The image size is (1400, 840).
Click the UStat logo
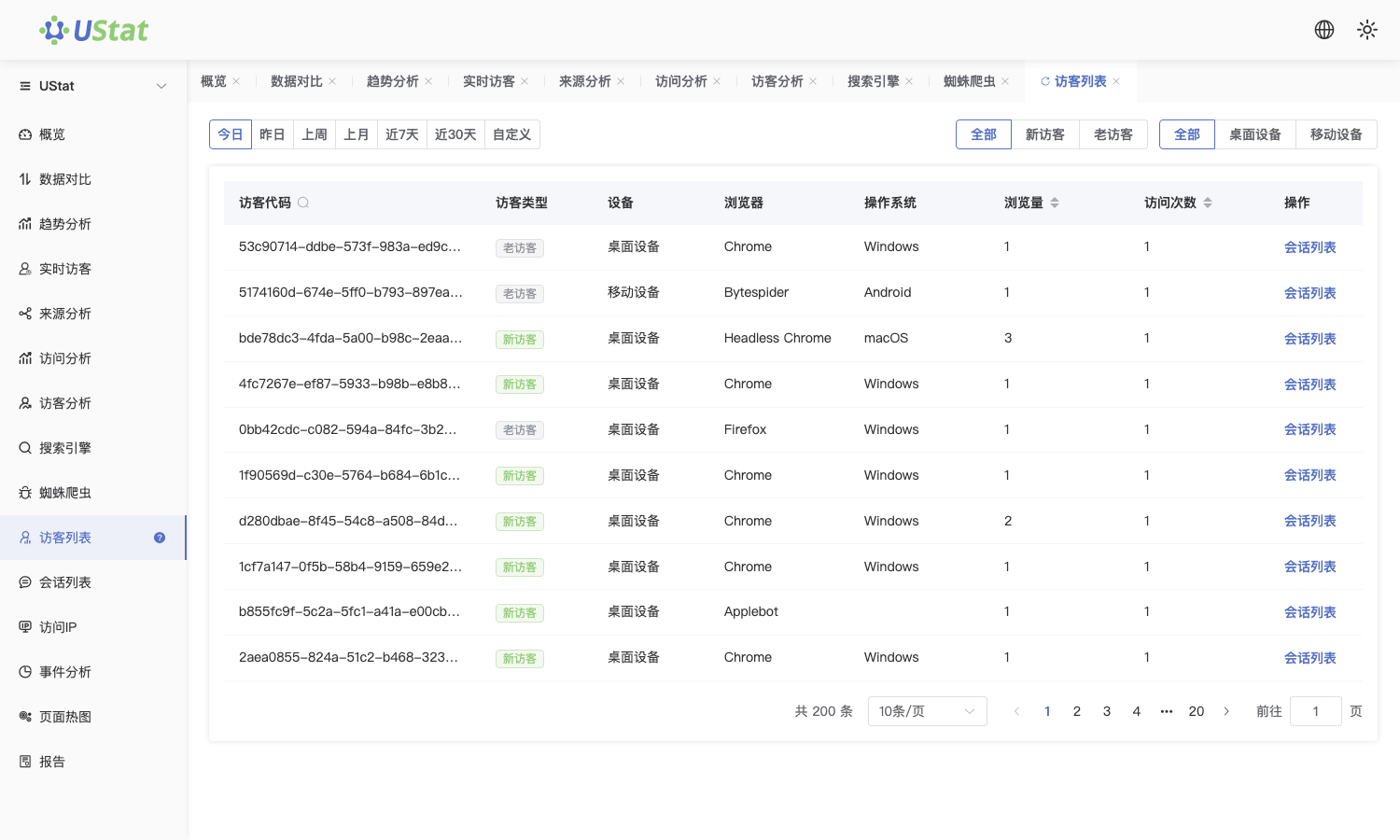pos(93,30)
